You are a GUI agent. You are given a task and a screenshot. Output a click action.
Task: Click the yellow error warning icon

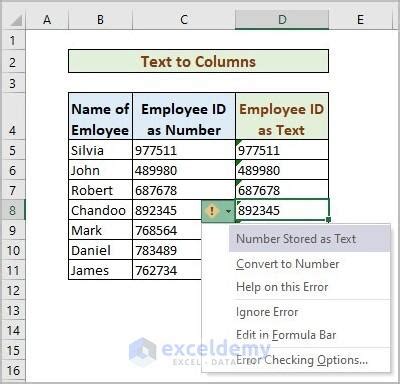[x=212, y=211]
